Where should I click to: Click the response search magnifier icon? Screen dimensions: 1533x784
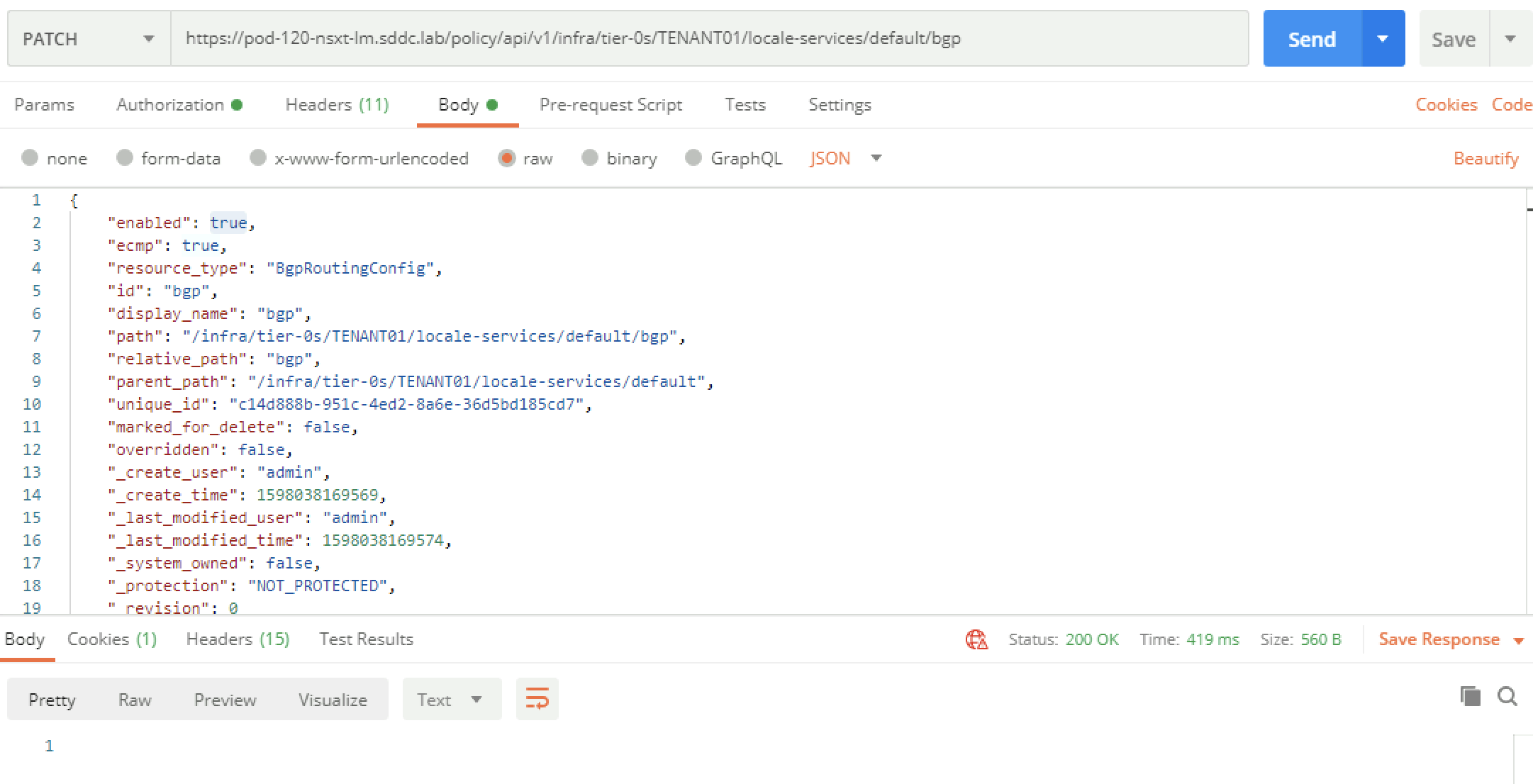coord(1507,697)
